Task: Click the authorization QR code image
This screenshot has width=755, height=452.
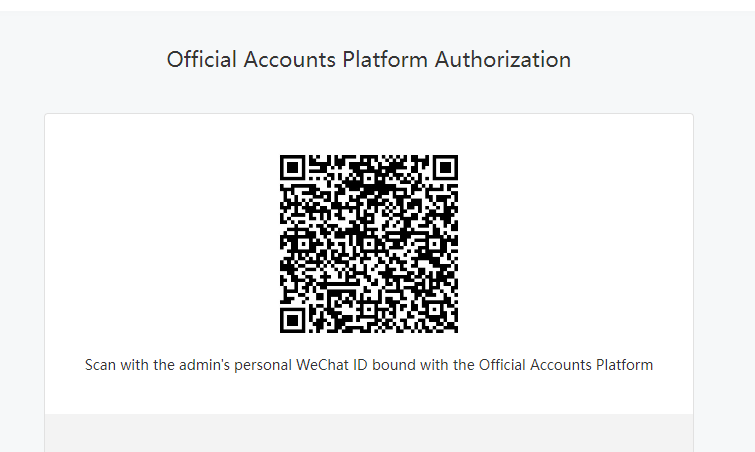Action: click(369, 244)
